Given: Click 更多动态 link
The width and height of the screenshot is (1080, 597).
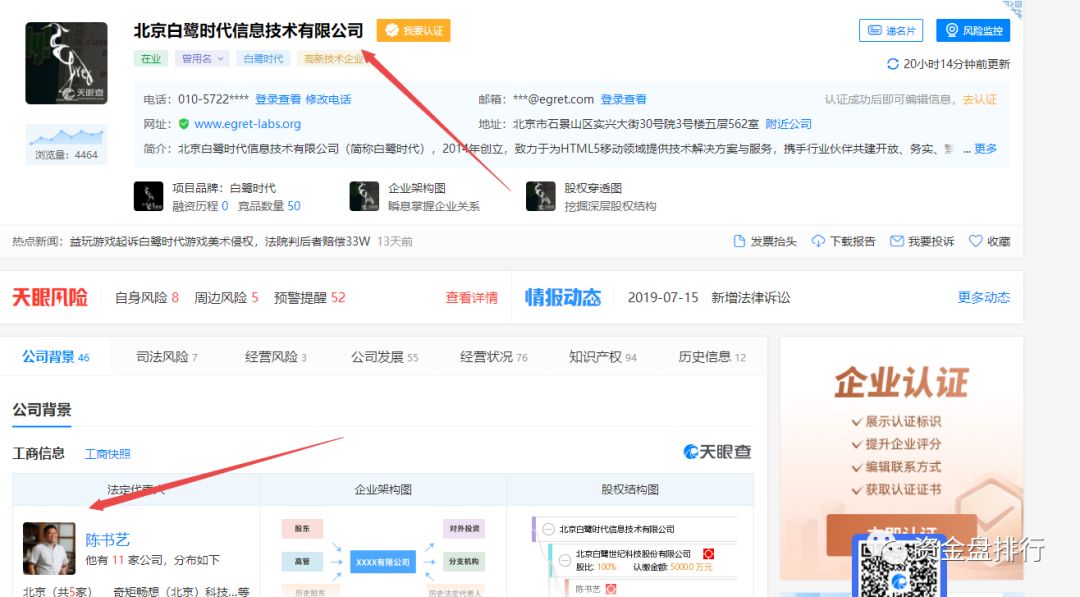Looking at the screenshot, I should pos(984,297).
